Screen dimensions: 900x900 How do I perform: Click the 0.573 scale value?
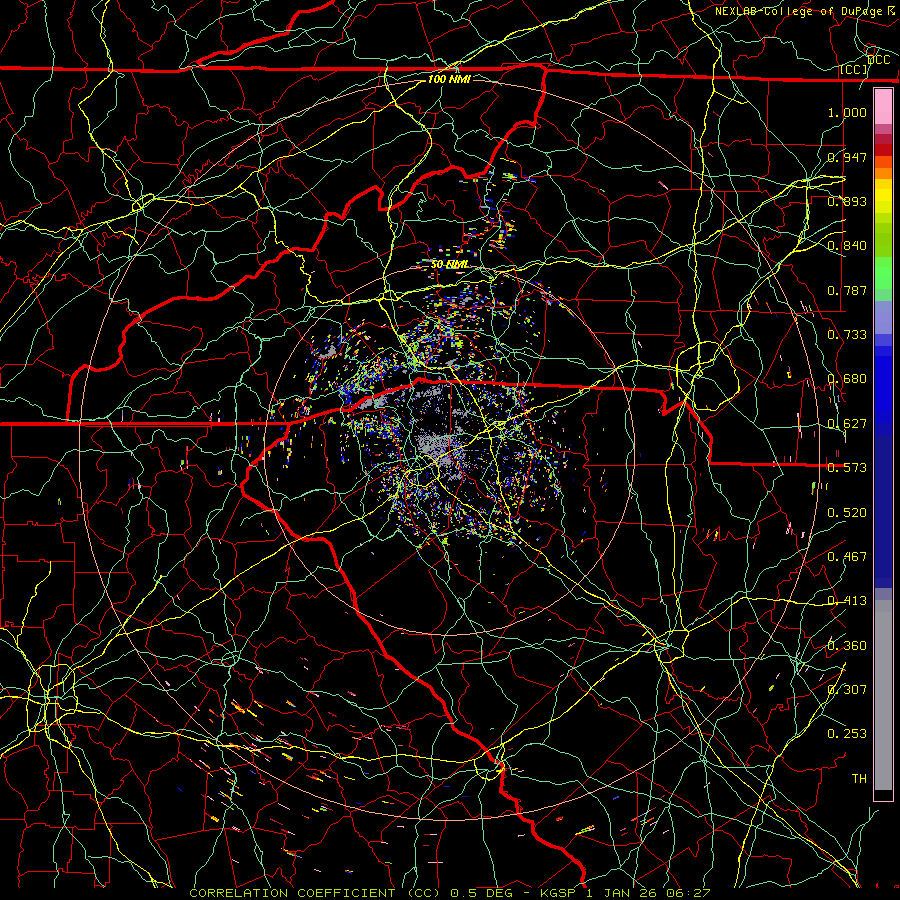tap(847, 468)
